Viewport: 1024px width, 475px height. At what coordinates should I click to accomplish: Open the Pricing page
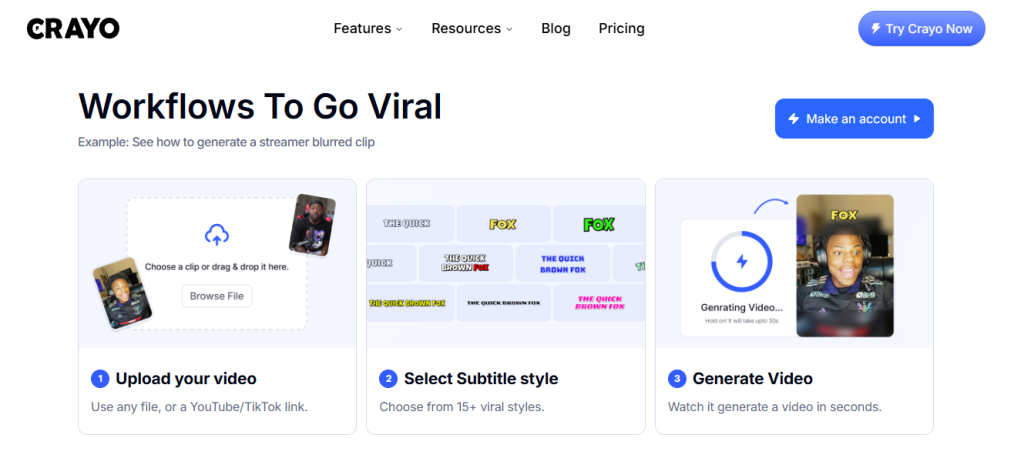tap(622, 29)
